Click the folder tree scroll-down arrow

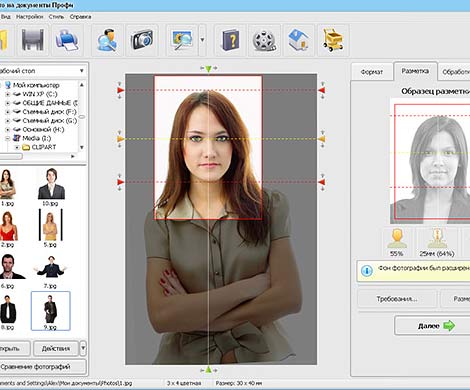(82, 147)
